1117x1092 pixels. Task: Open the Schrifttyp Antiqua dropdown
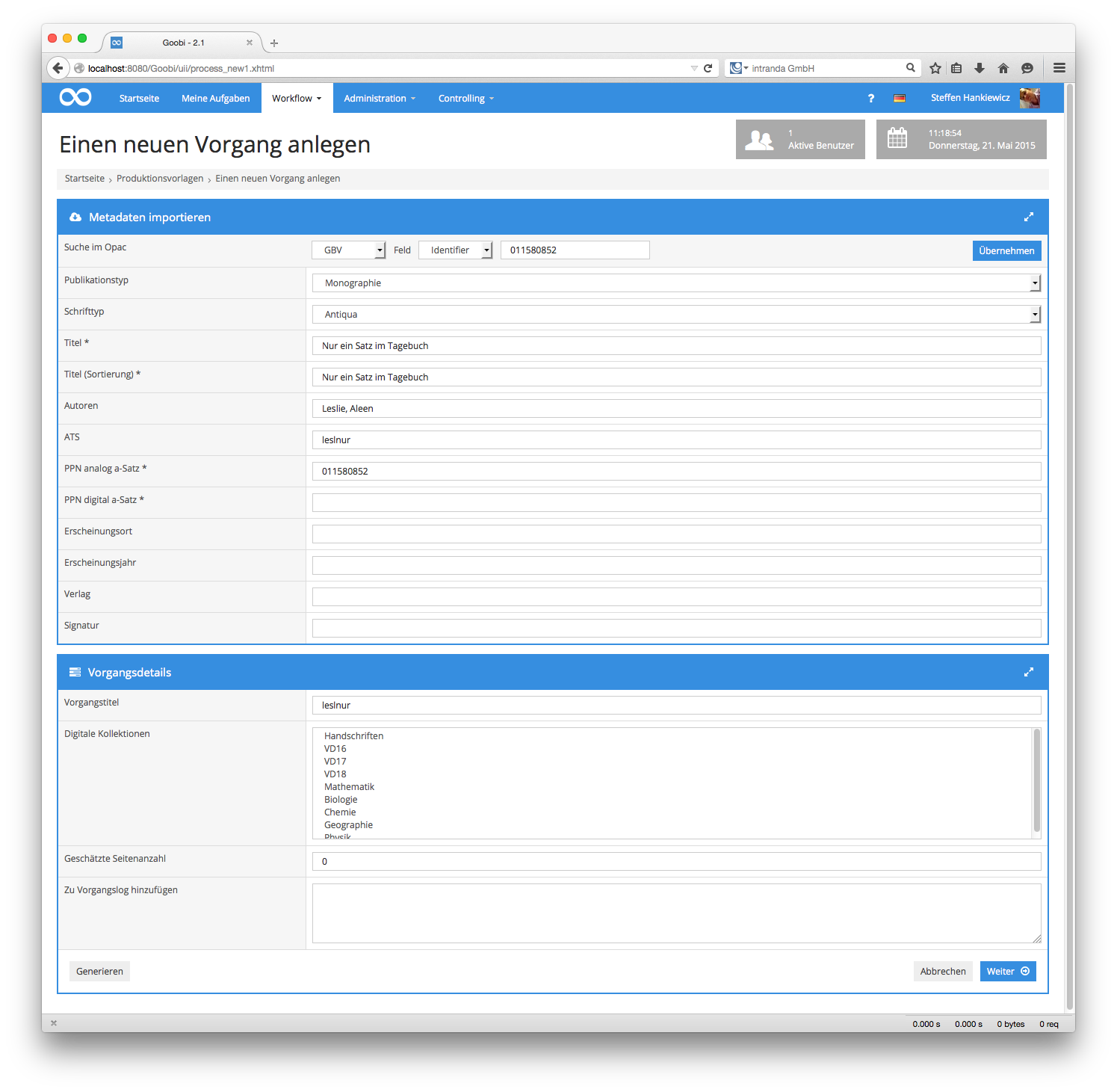click(676, 315)
